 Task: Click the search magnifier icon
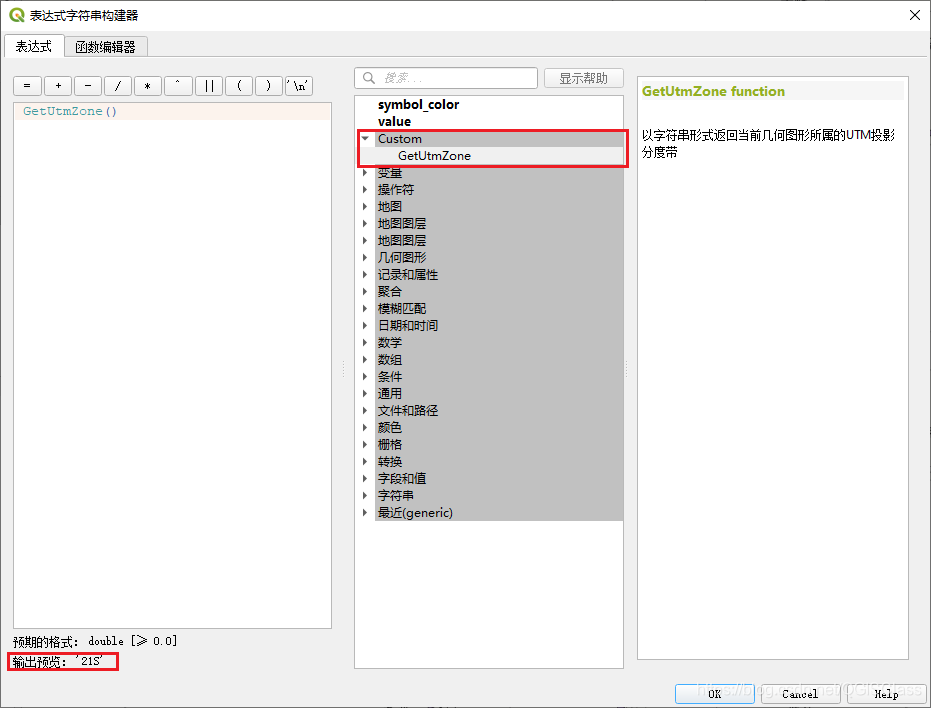(369, 78)
